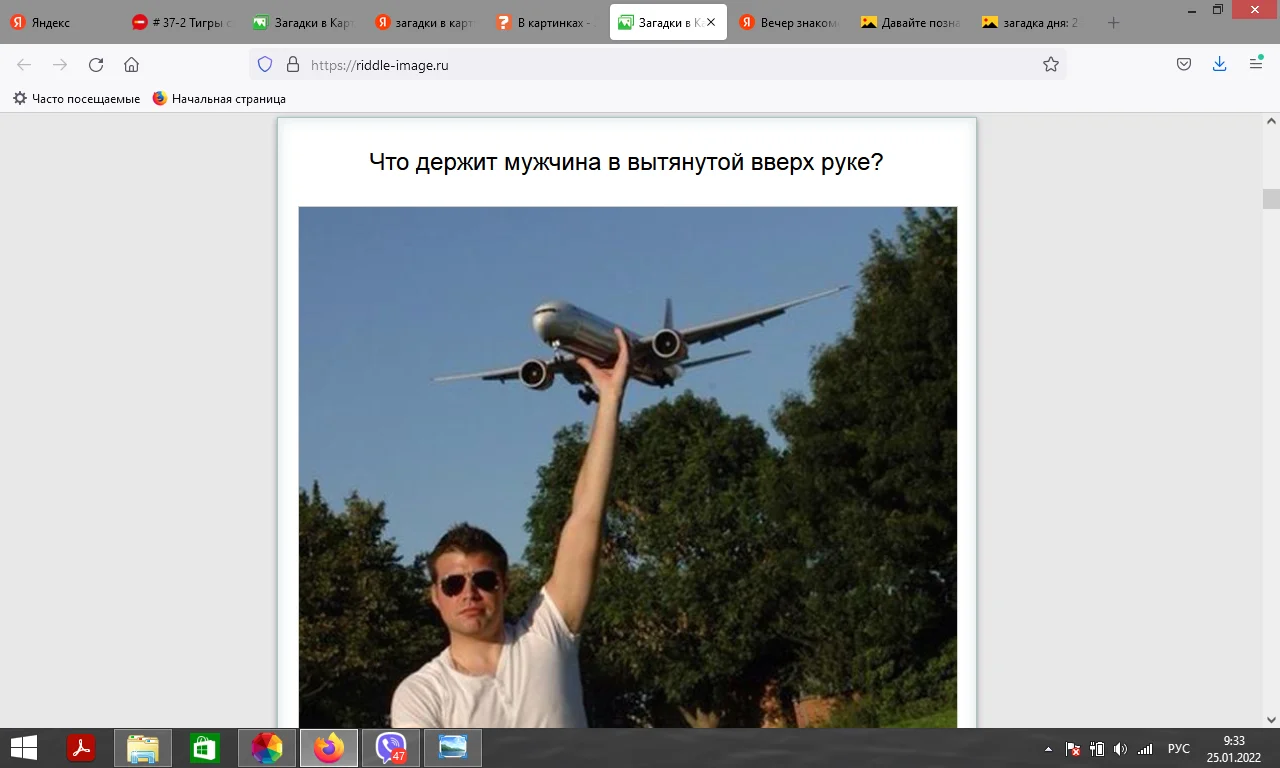Switch to the "загадки в карт" Yandex tab
Viewport: 1280px width, 768px height.
tap(426, 22)
